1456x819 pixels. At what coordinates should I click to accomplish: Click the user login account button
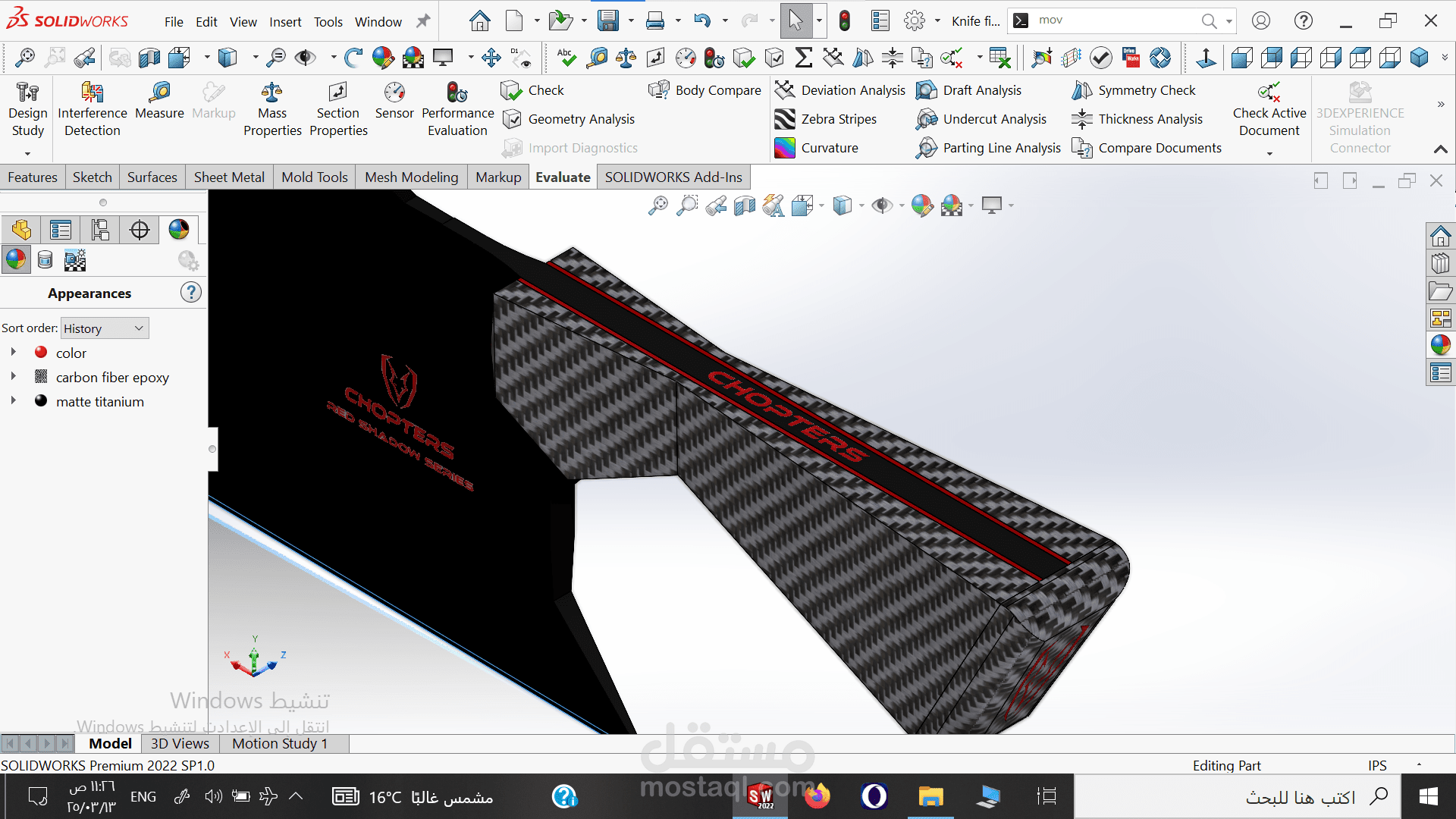point(1261,20)
